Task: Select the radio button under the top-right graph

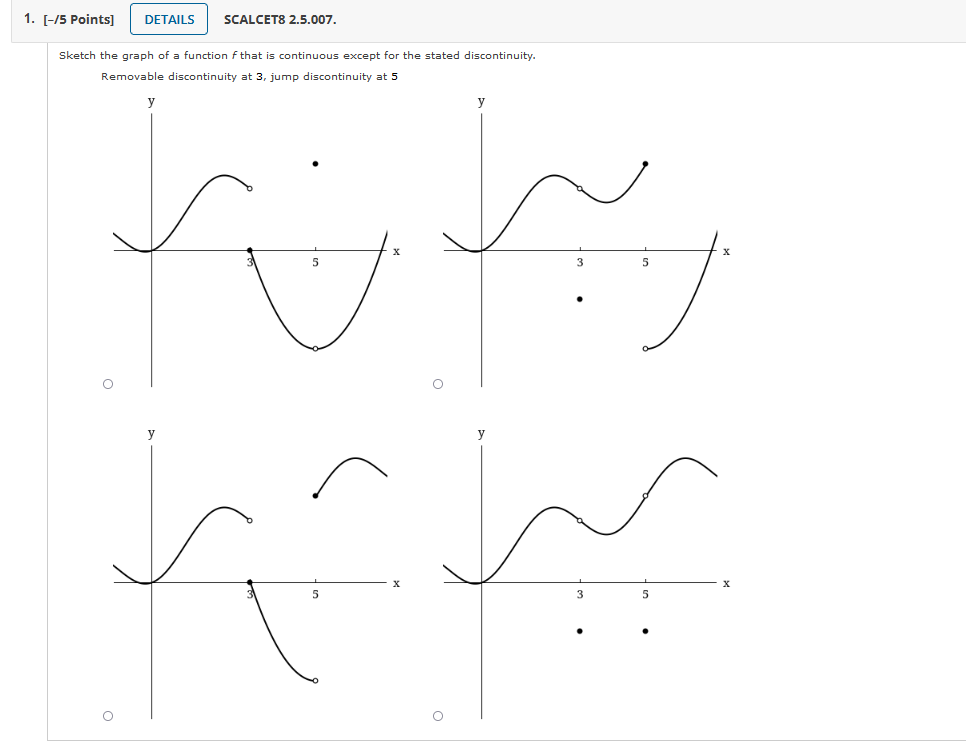Action: [x=437, y=383]
